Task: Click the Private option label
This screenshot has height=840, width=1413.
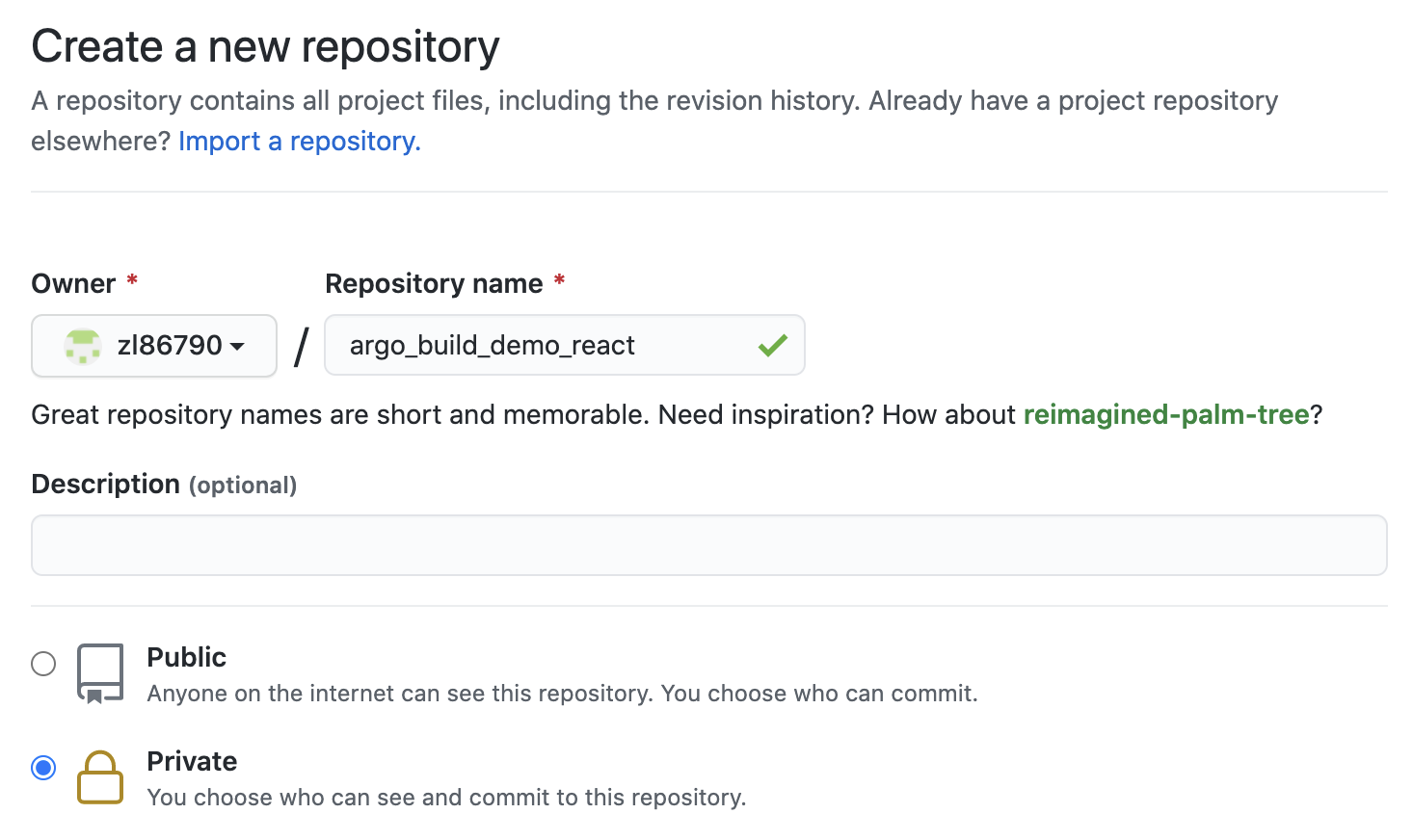Action: click(x=192, y=761)
